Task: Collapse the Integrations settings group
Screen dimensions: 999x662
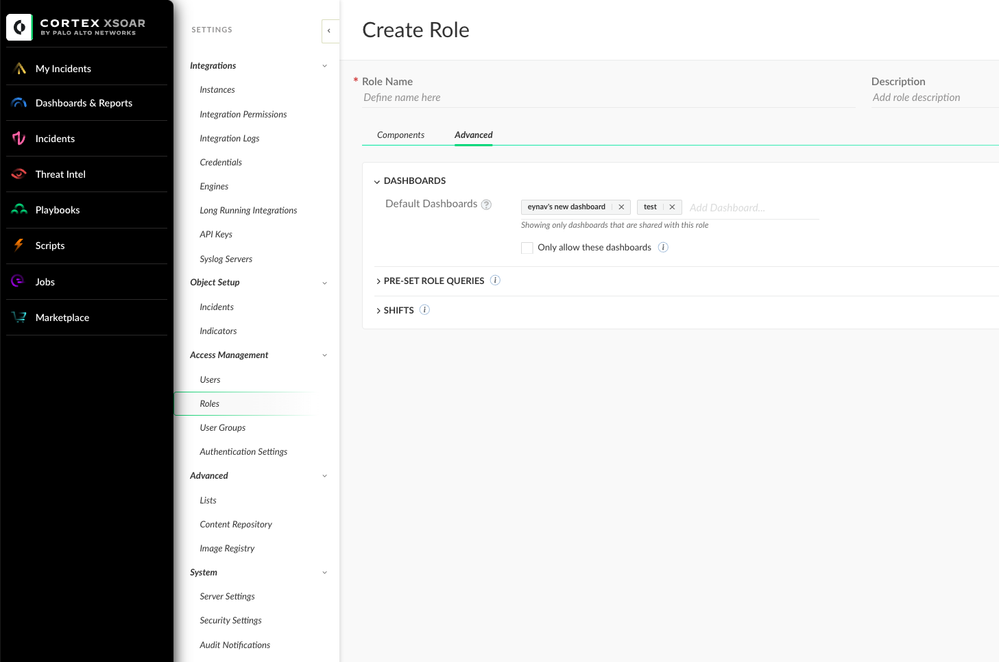Action: 324,66
